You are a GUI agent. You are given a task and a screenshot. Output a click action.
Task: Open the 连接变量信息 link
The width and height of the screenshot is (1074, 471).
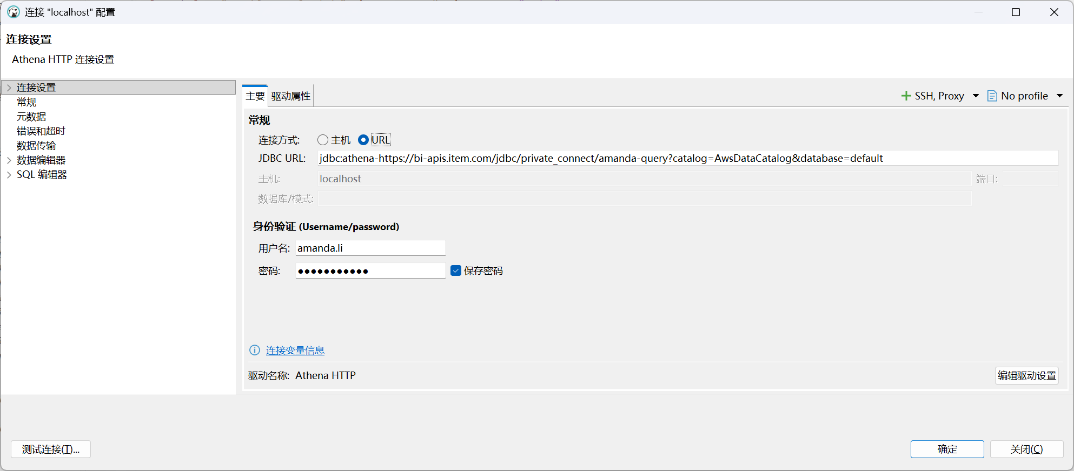pyautogui.click(x=295, y=351)
